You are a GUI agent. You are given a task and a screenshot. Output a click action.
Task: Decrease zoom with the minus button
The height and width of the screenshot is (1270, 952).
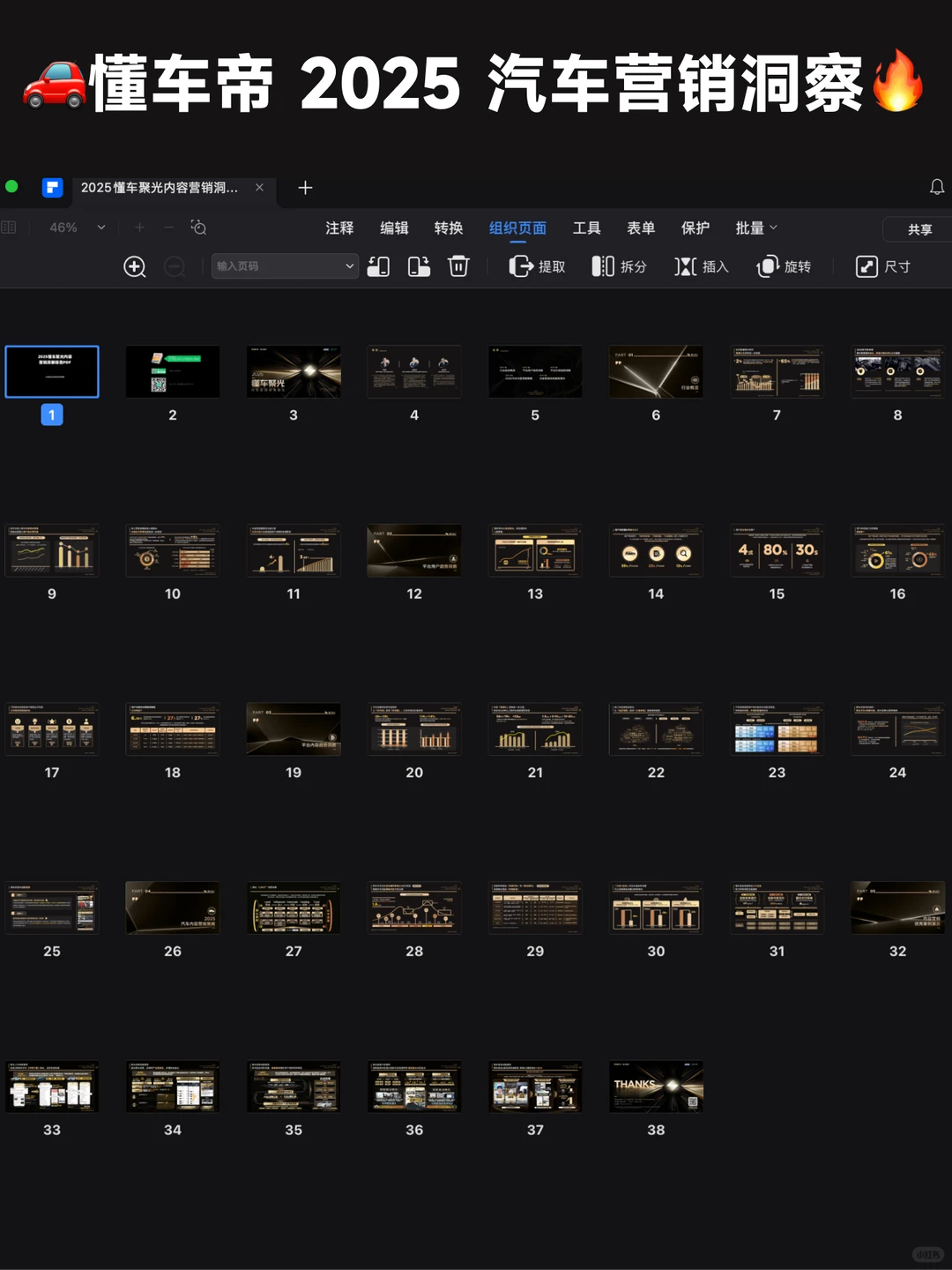[x=169, y=228]
